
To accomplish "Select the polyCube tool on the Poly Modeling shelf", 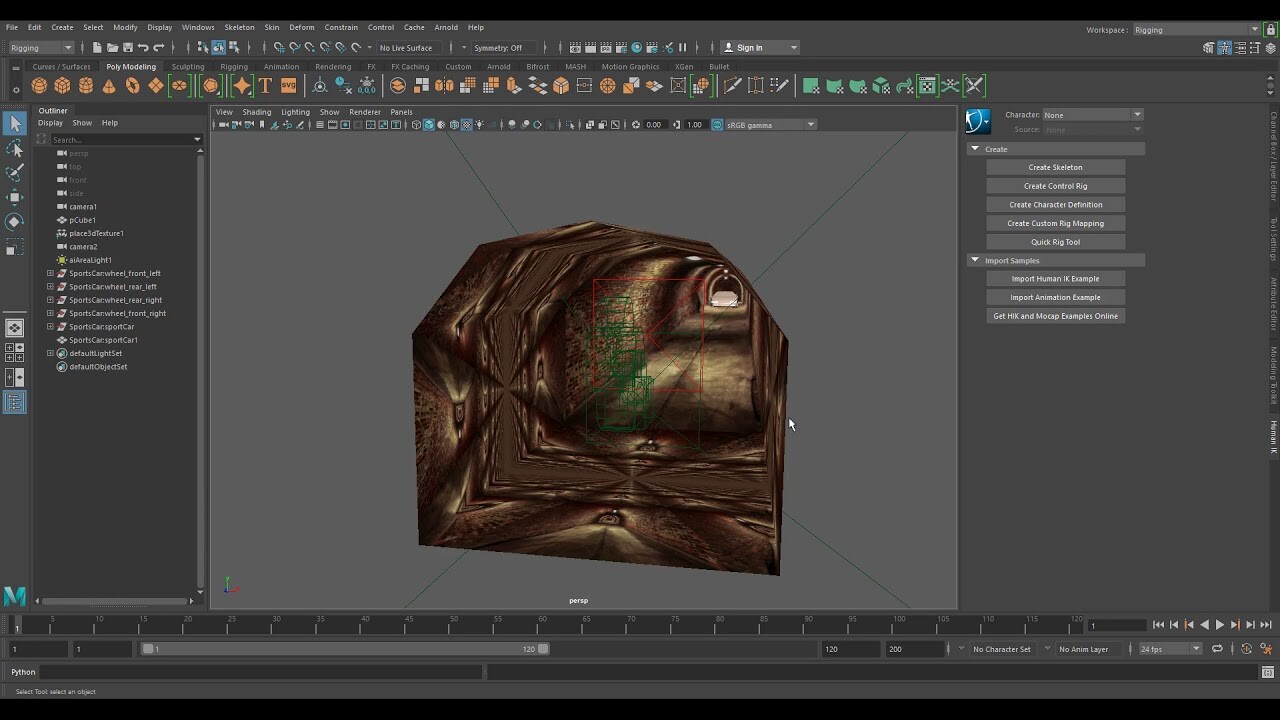I will pyautogui.click(x=61, y=86).
